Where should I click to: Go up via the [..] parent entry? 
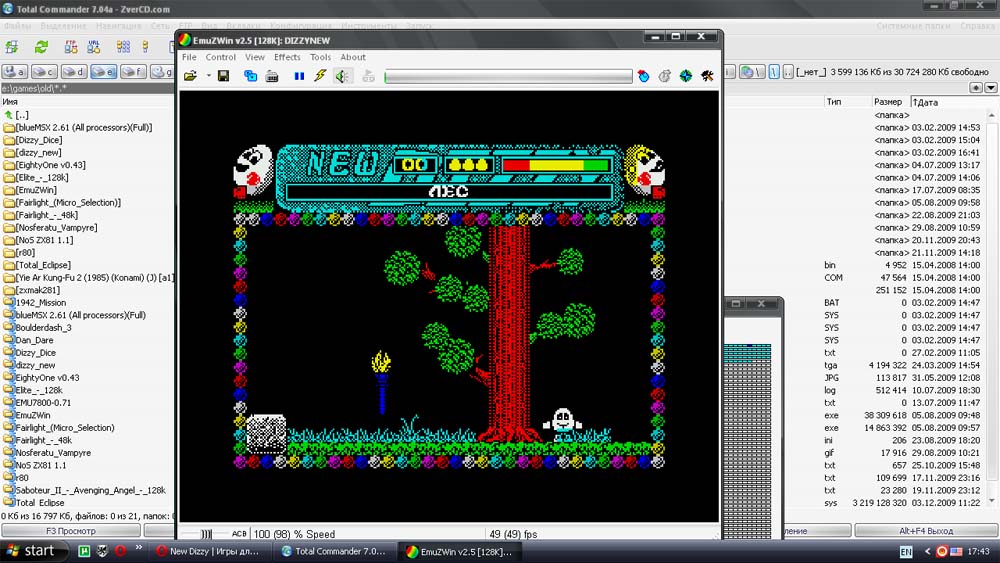tap(22, 115)
